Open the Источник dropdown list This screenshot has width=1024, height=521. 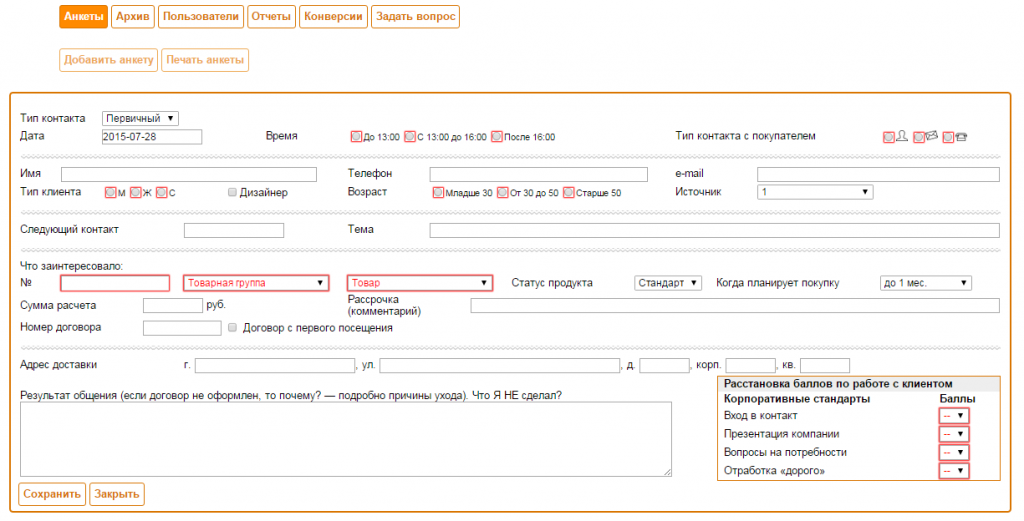[815, 192]
